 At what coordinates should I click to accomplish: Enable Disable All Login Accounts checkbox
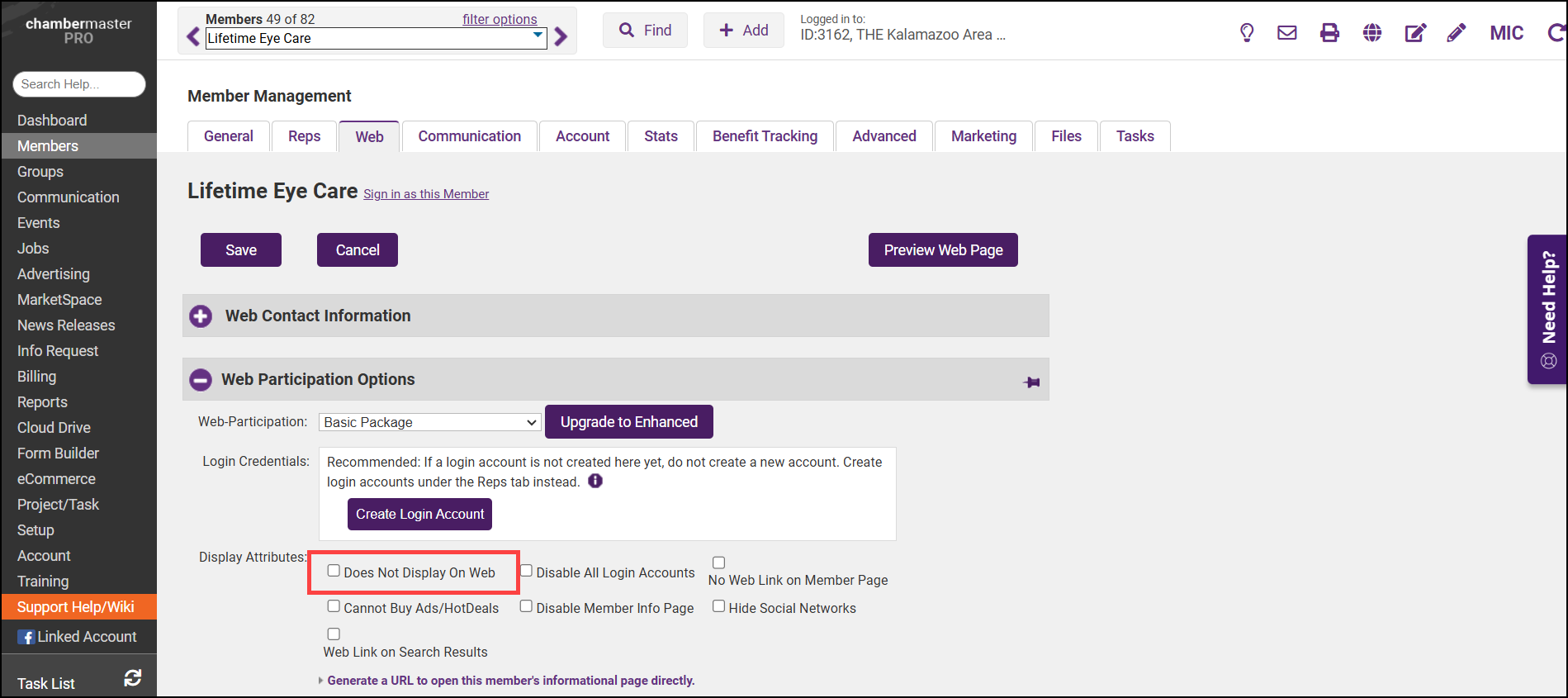coord(526,571)
